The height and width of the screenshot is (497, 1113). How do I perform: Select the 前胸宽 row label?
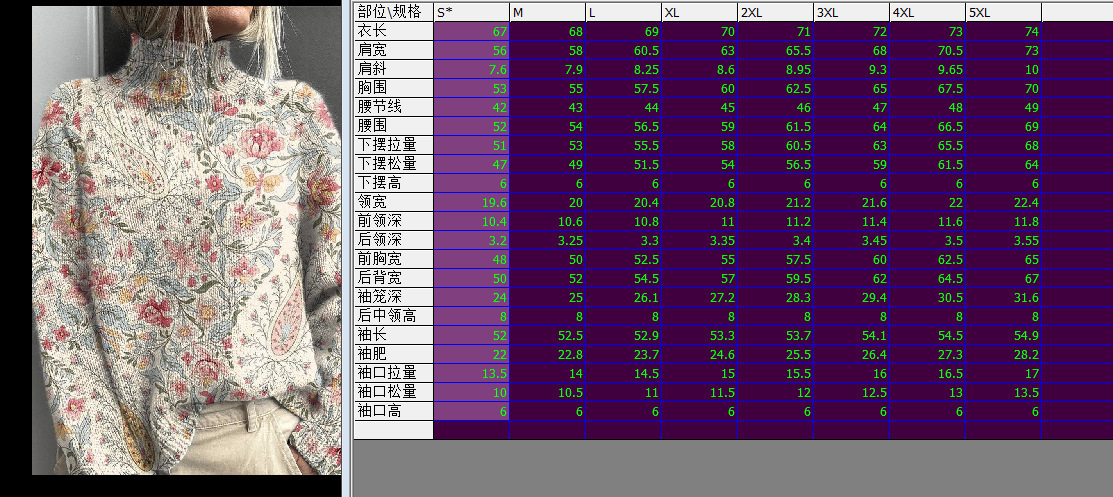coord(394,259)
